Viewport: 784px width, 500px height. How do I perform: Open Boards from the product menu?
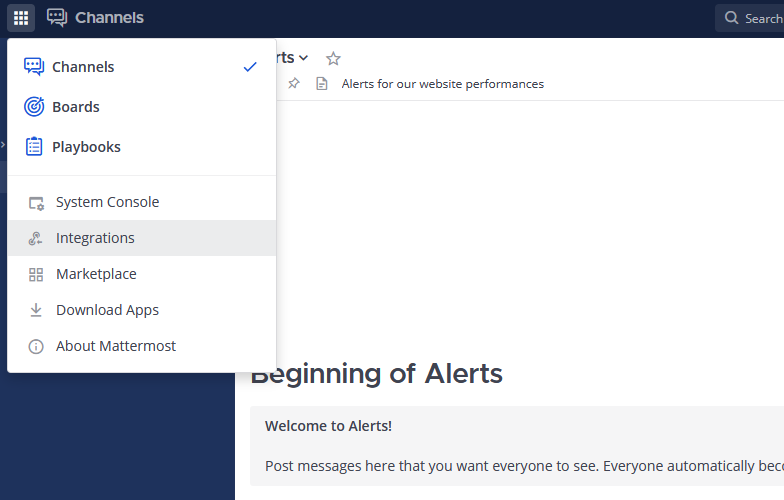[x=142, y=106]
